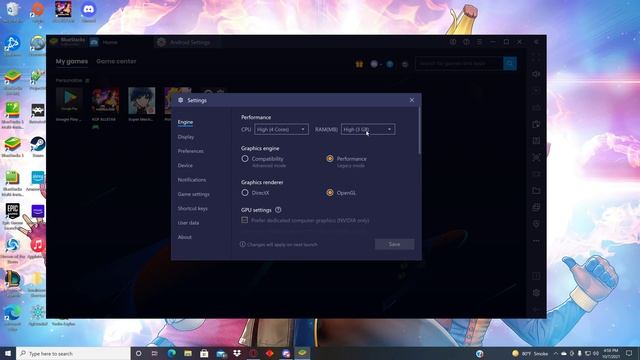The width and height of the screenshot is (640, 360).
Task: Click the folder icon in BlueStacks sidebar
Action: tap(536, 191)
